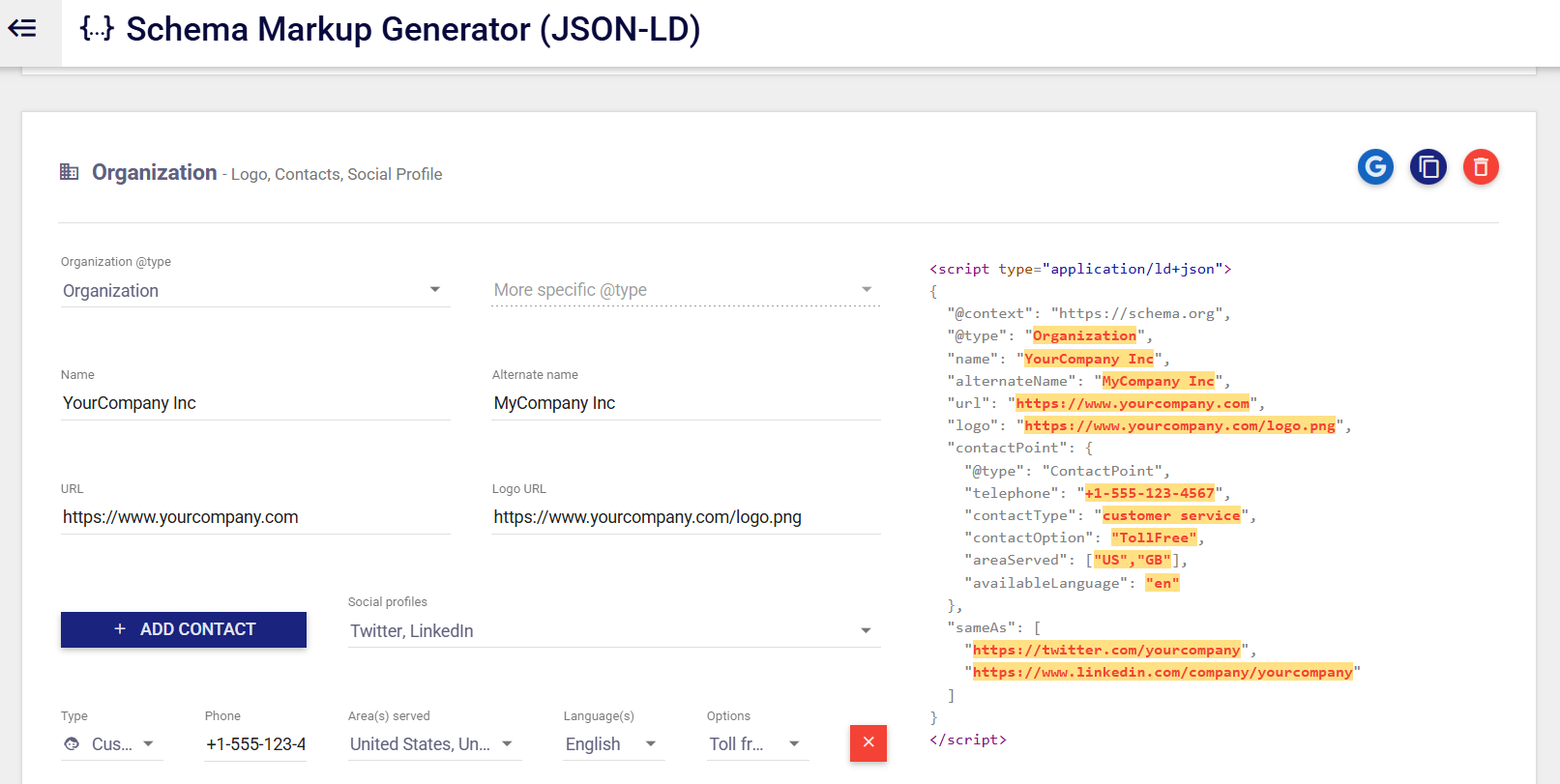Viewport: 1560px width, 784px height.
Task: Click the headset icon in contact Type
Action: click(x=72, y=744)
